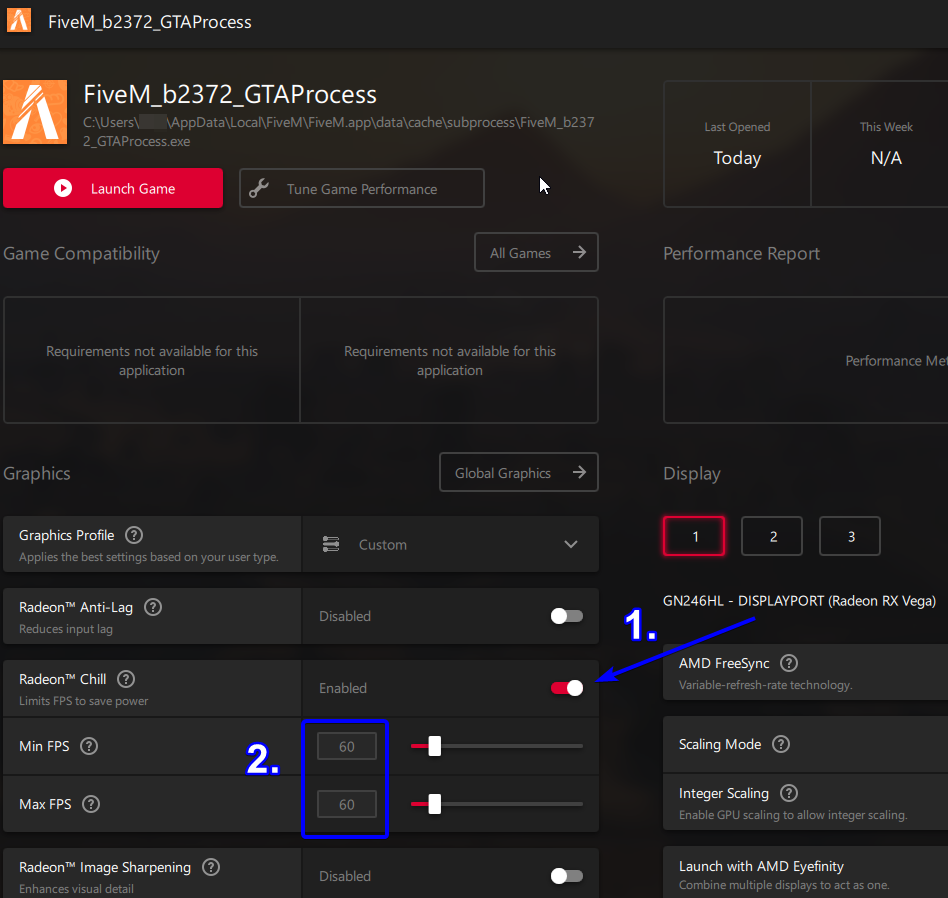Turn on Radeon Image Sharpening toggle
This screenshot has height=898, width=948.
[x=567, y=876]
